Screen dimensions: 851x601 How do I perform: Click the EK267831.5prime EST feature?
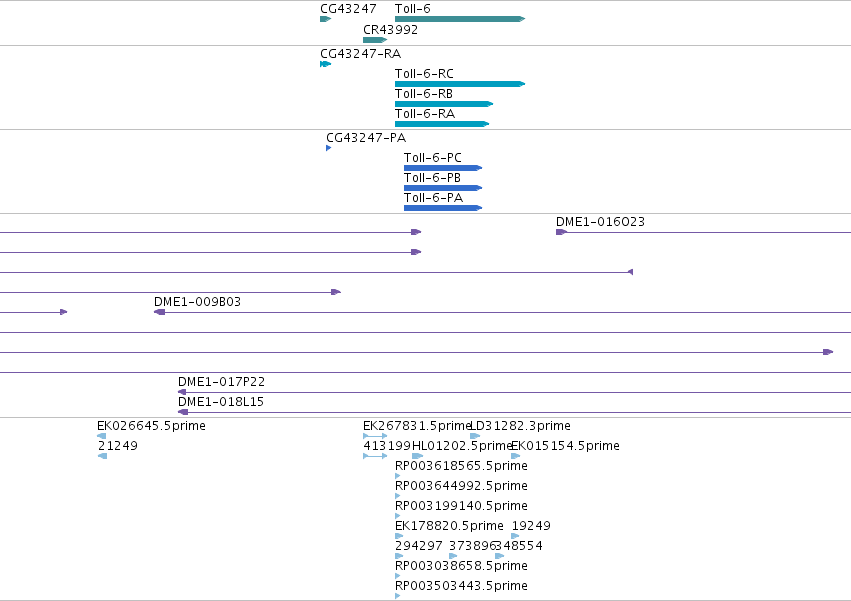pyautogui.click(x=375, y=436)
